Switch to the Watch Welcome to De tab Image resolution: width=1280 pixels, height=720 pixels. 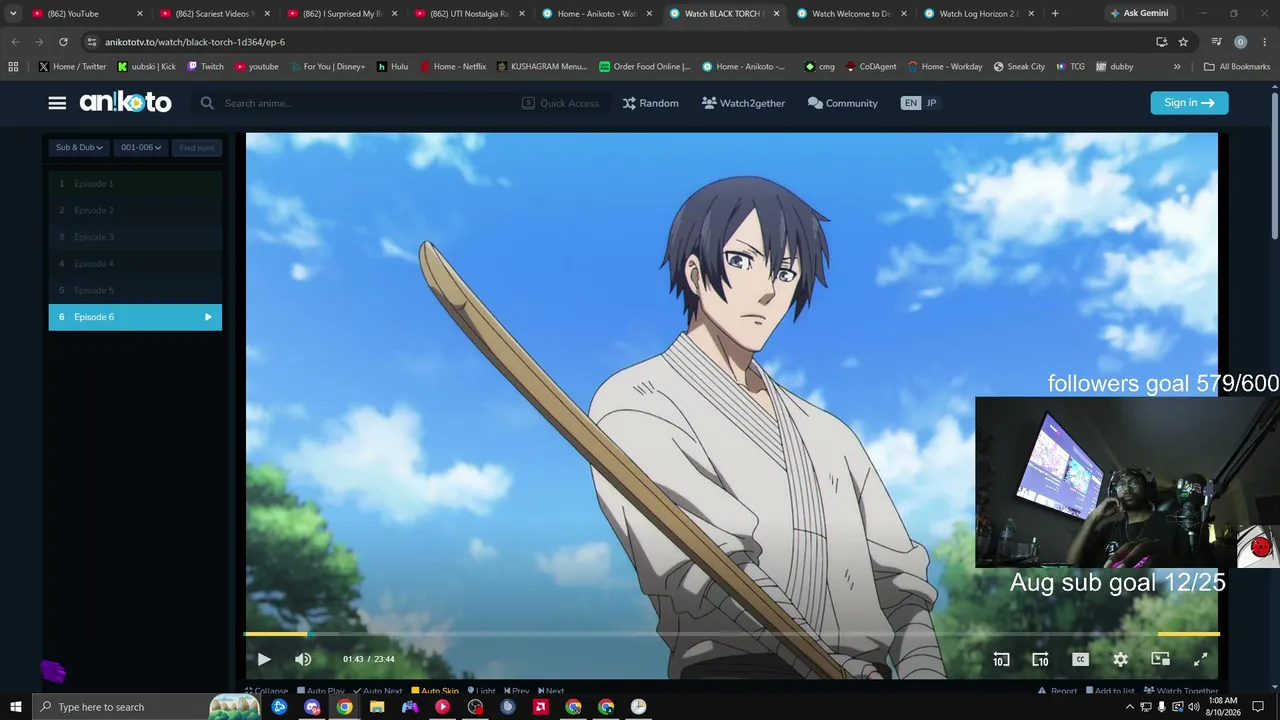click(x=850, y=14)
